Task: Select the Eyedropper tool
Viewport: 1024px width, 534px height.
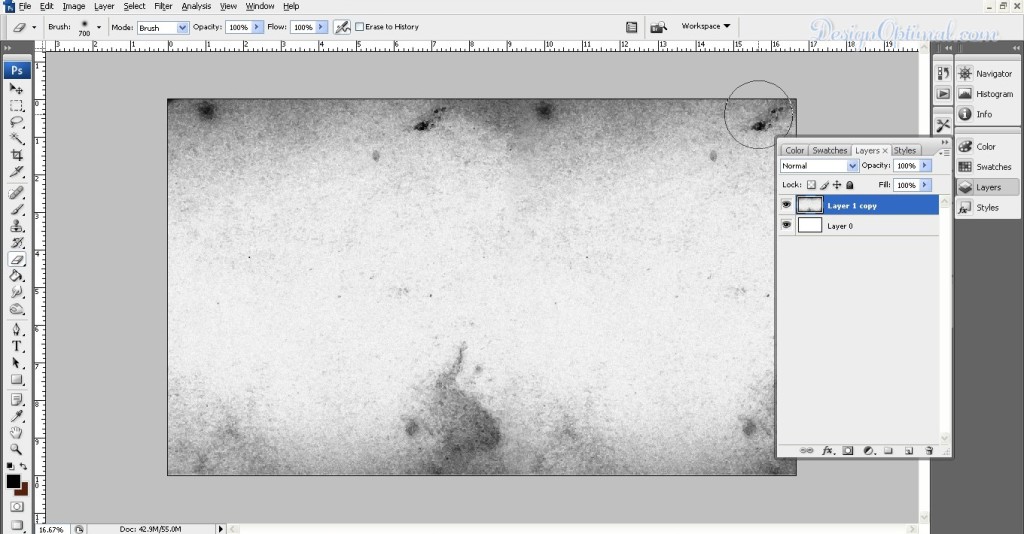Action: click(x=16, y=416)
